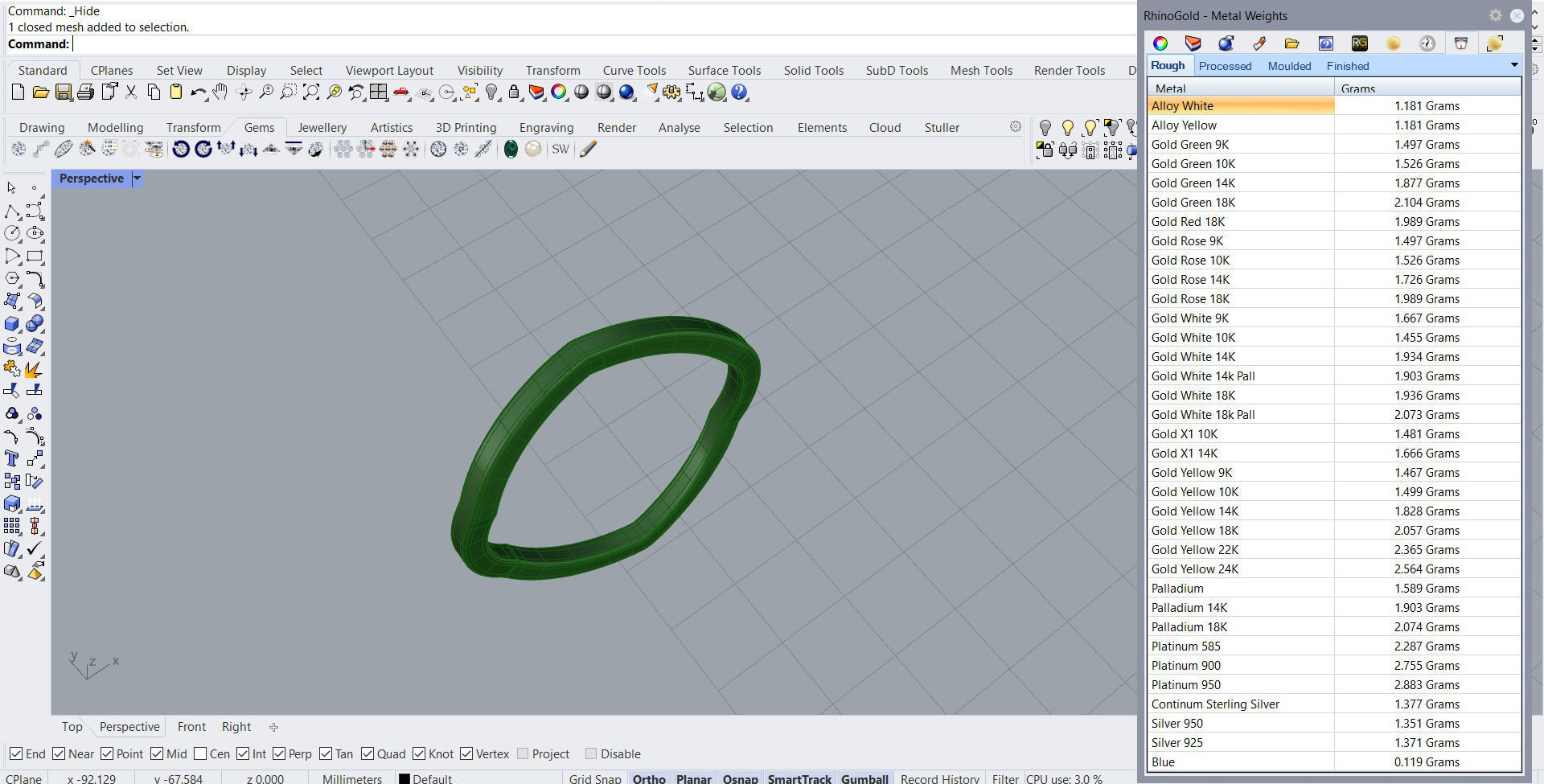
Task: Open the Curve Tools tab
Action: tap(634, 70)
